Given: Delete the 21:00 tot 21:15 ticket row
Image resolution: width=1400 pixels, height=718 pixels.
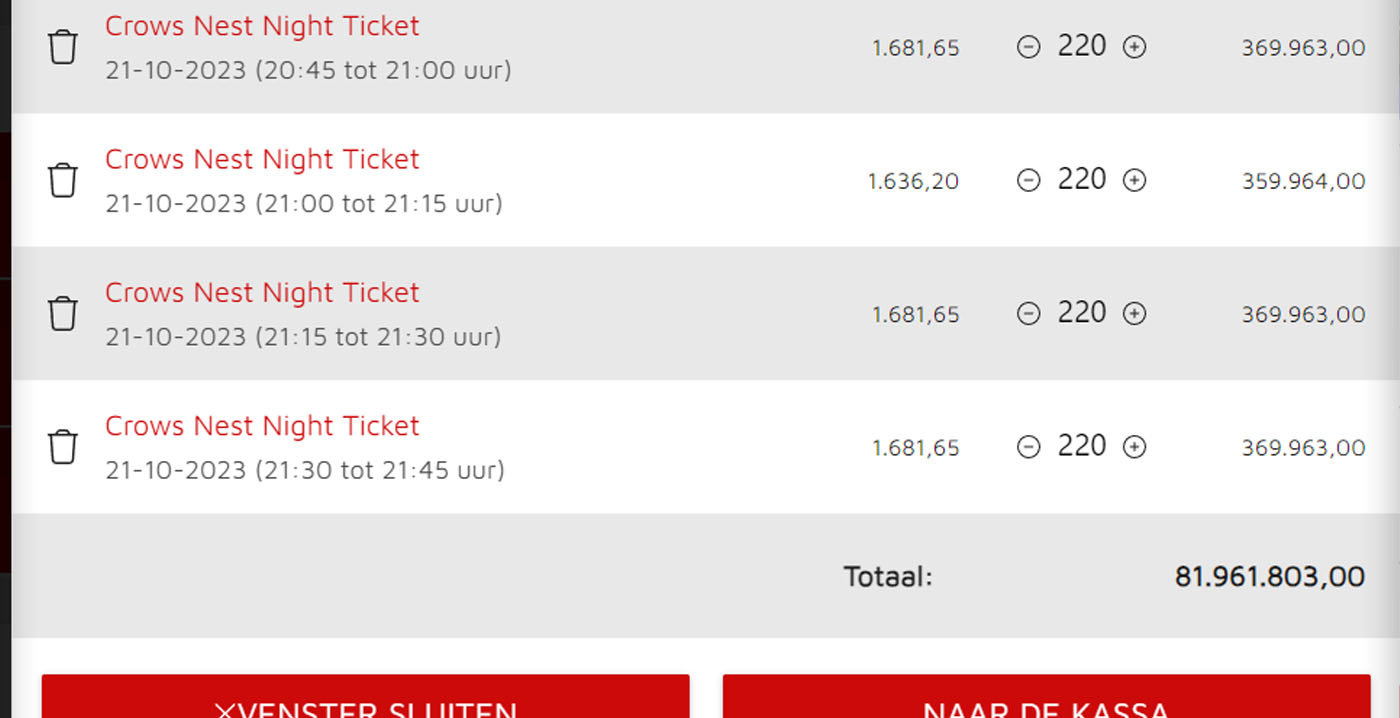Looking at the screenshot, I should [x=63, y=180].
